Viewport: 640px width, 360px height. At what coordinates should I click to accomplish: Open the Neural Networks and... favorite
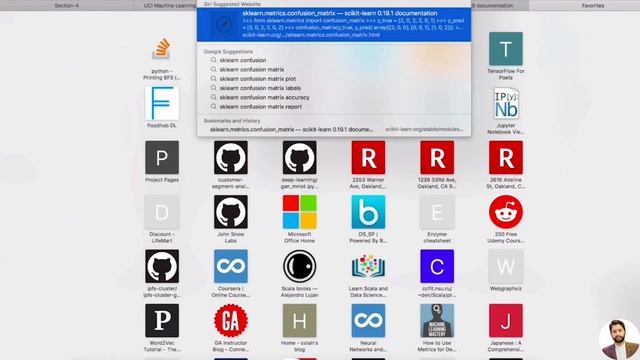(368, 320)
